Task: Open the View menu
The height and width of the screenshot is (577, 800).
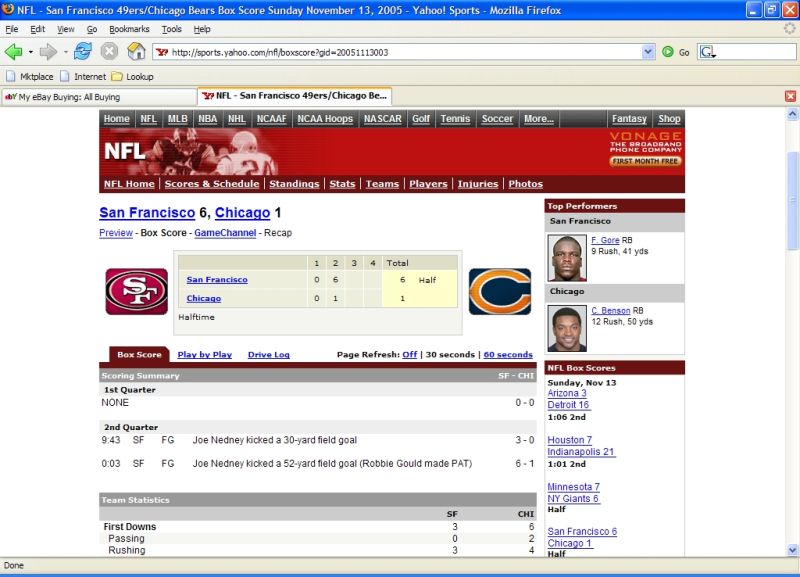Action: pos(65,29)
